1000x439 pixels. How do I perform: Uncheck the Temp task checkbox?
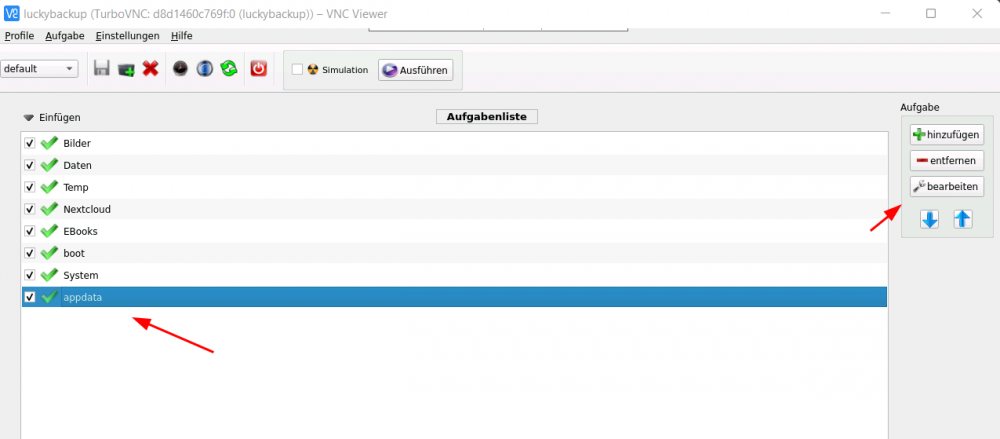29,187
